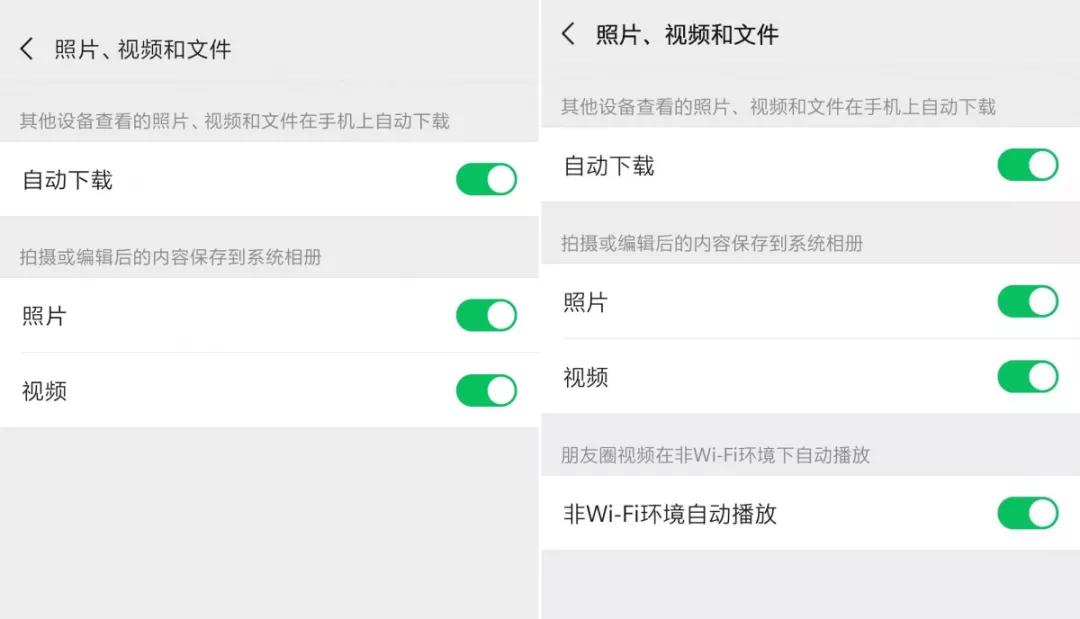Image resolution: width=1080 pixels, height=619 pixels.
Task: Toggle 视频 switch in left panel
Action: point(486,390)
